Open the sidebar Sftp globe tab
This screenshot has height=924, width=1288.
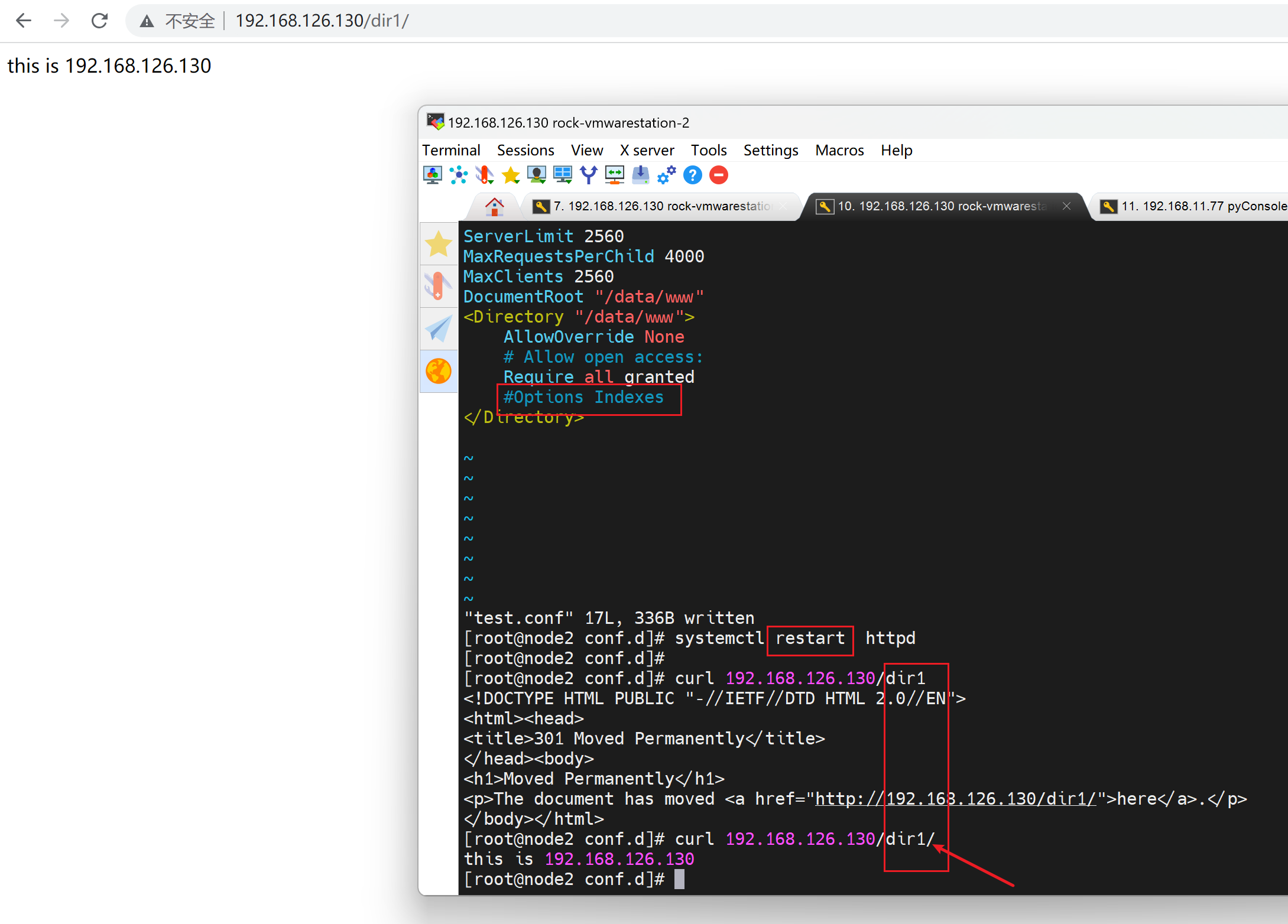439,372
